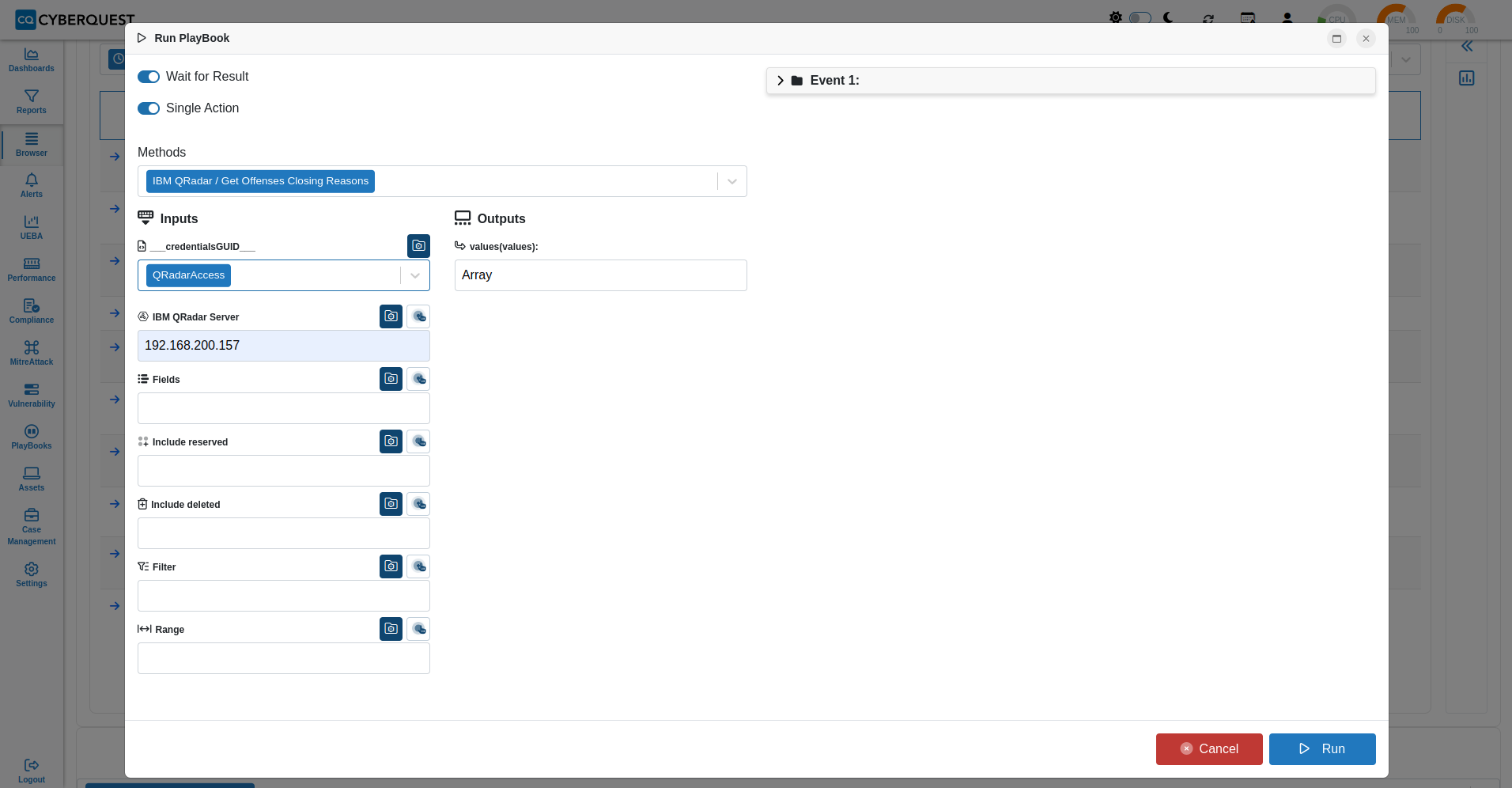
Task: Open the user profile icon in header
Action: 1287,17
